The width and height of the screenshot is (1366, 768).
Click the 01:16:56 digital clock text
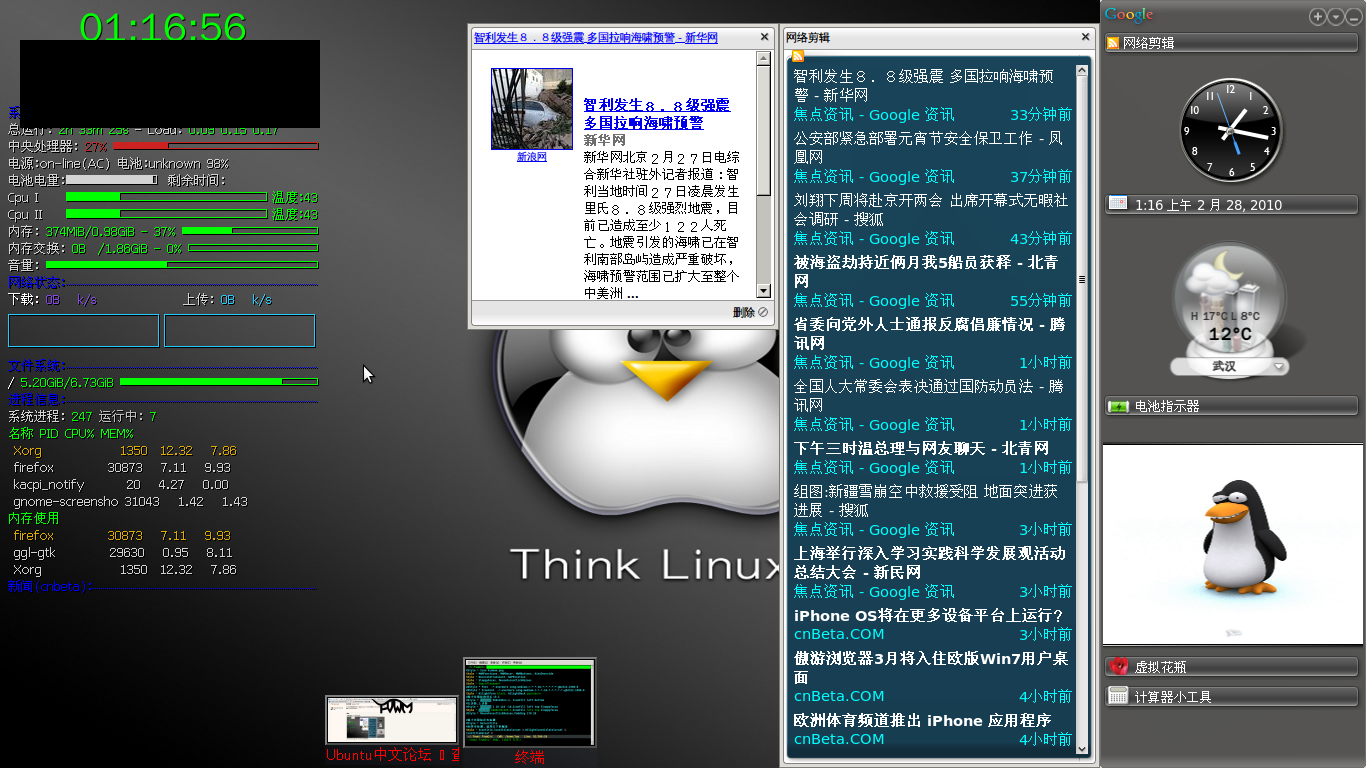(x=163, y=26)
